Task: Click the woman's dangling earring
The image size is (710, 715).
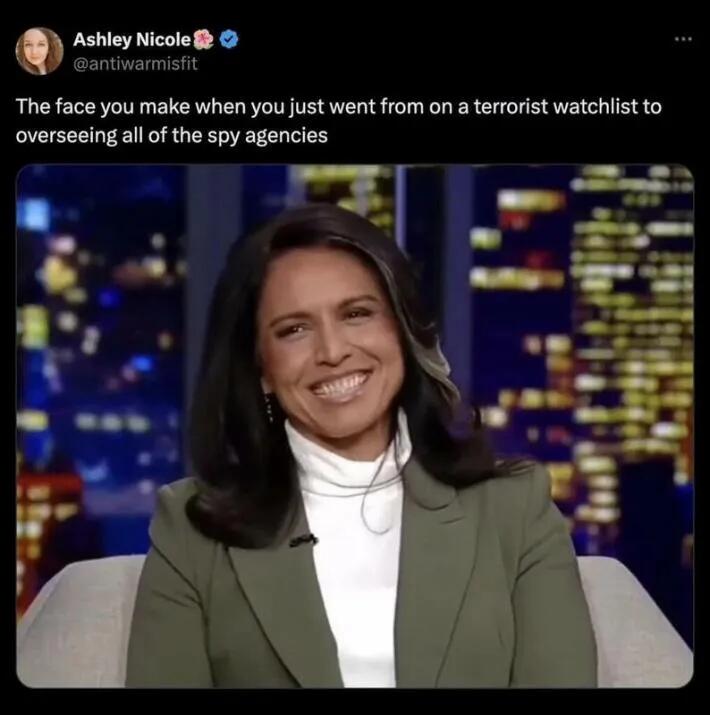Action: pyautogui.click(x=268, y=407)
